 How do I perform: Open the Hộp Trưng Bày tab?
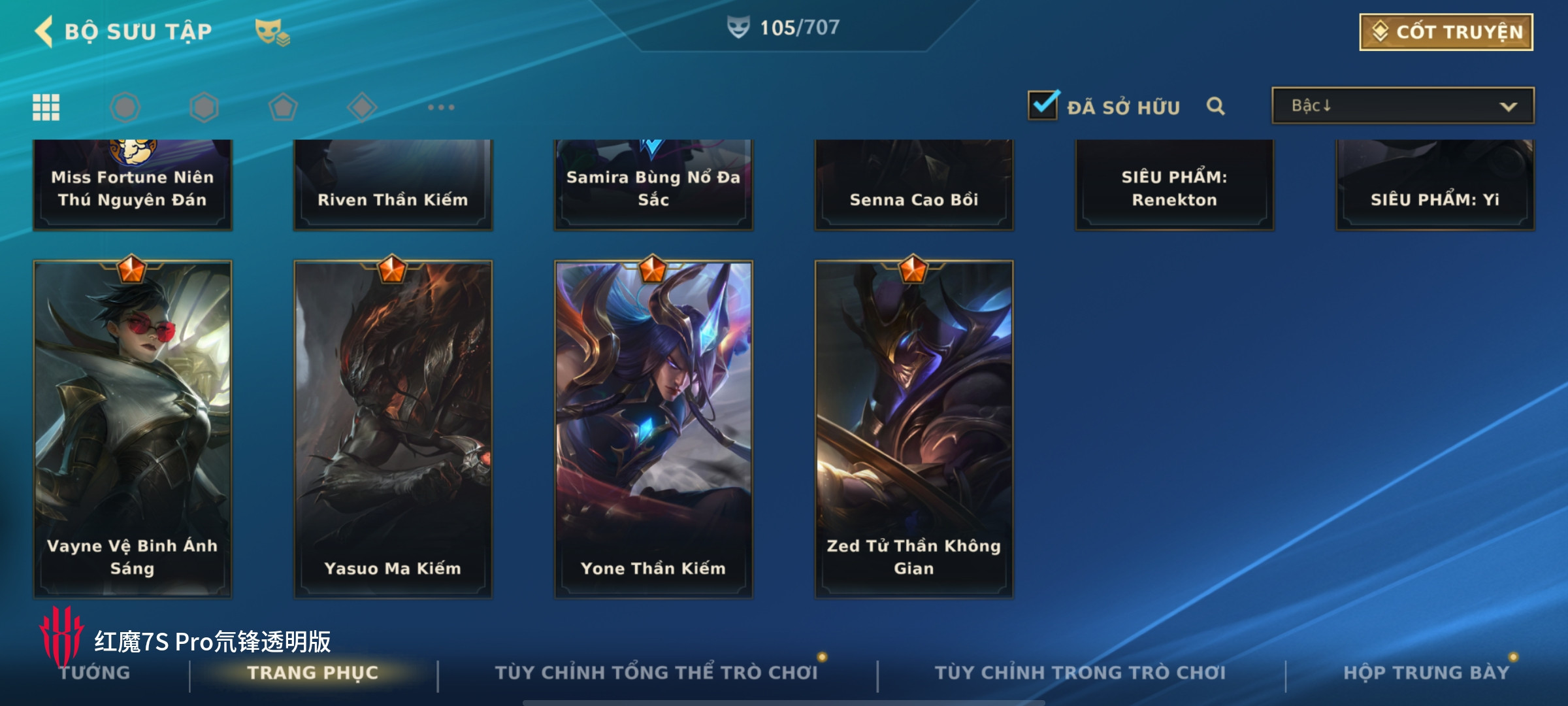click(x=1426, y=673)
